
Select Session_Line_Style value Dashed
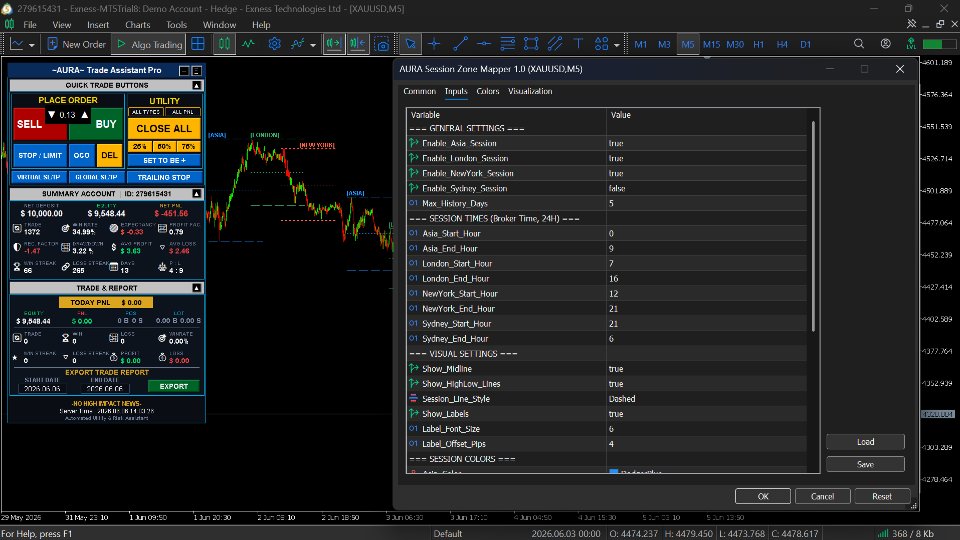(707, 399)
